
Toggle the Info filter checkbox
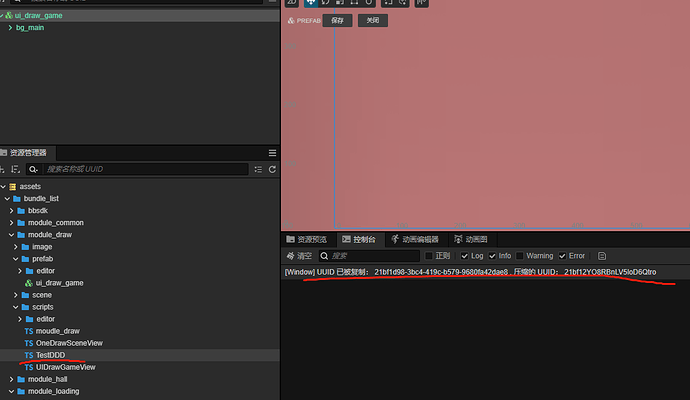tap(492, 256)
